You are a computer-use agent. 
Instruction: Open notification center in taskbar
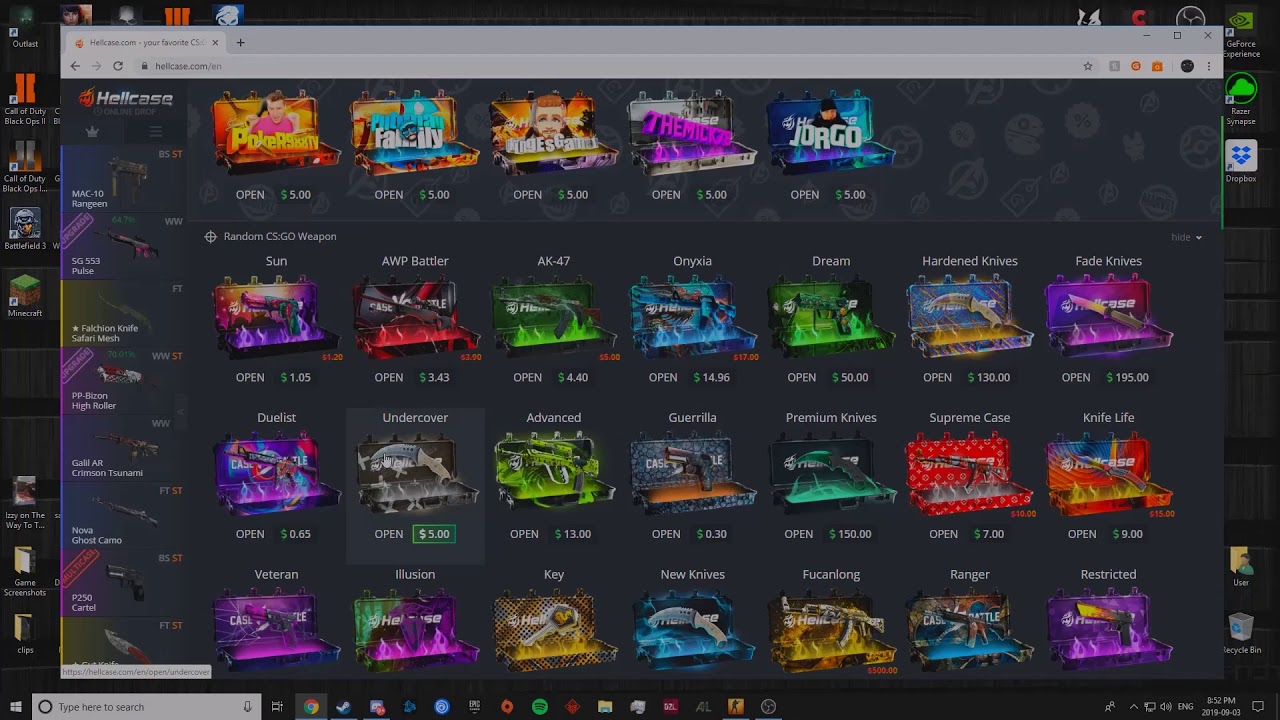1260,707
